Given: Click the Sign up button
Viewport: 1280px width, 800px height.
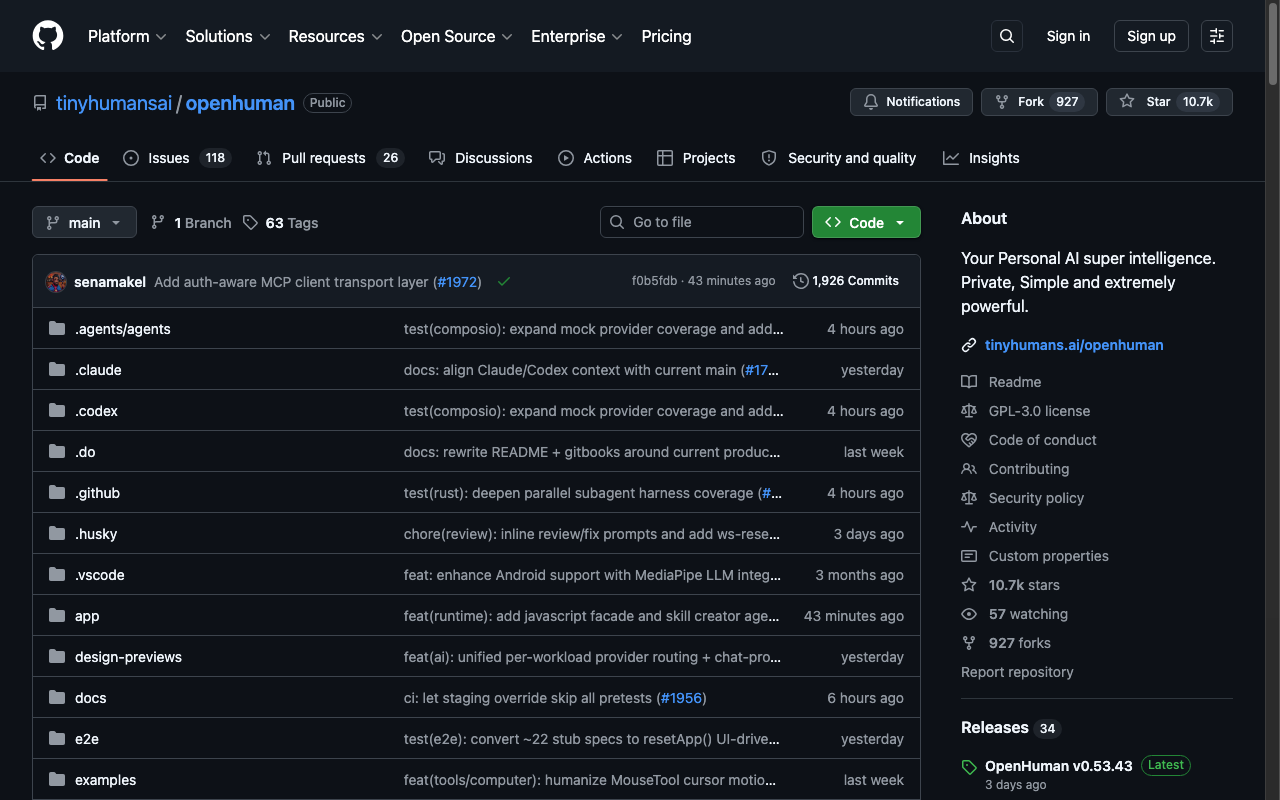Looking at the screenshot, I should 1151,36.
